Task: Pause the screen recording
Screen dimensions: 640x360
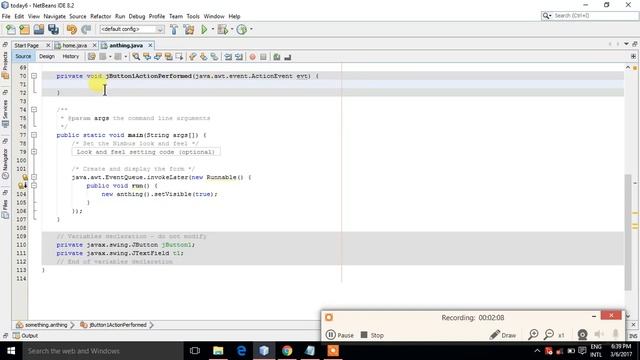Action: (340, 335)
